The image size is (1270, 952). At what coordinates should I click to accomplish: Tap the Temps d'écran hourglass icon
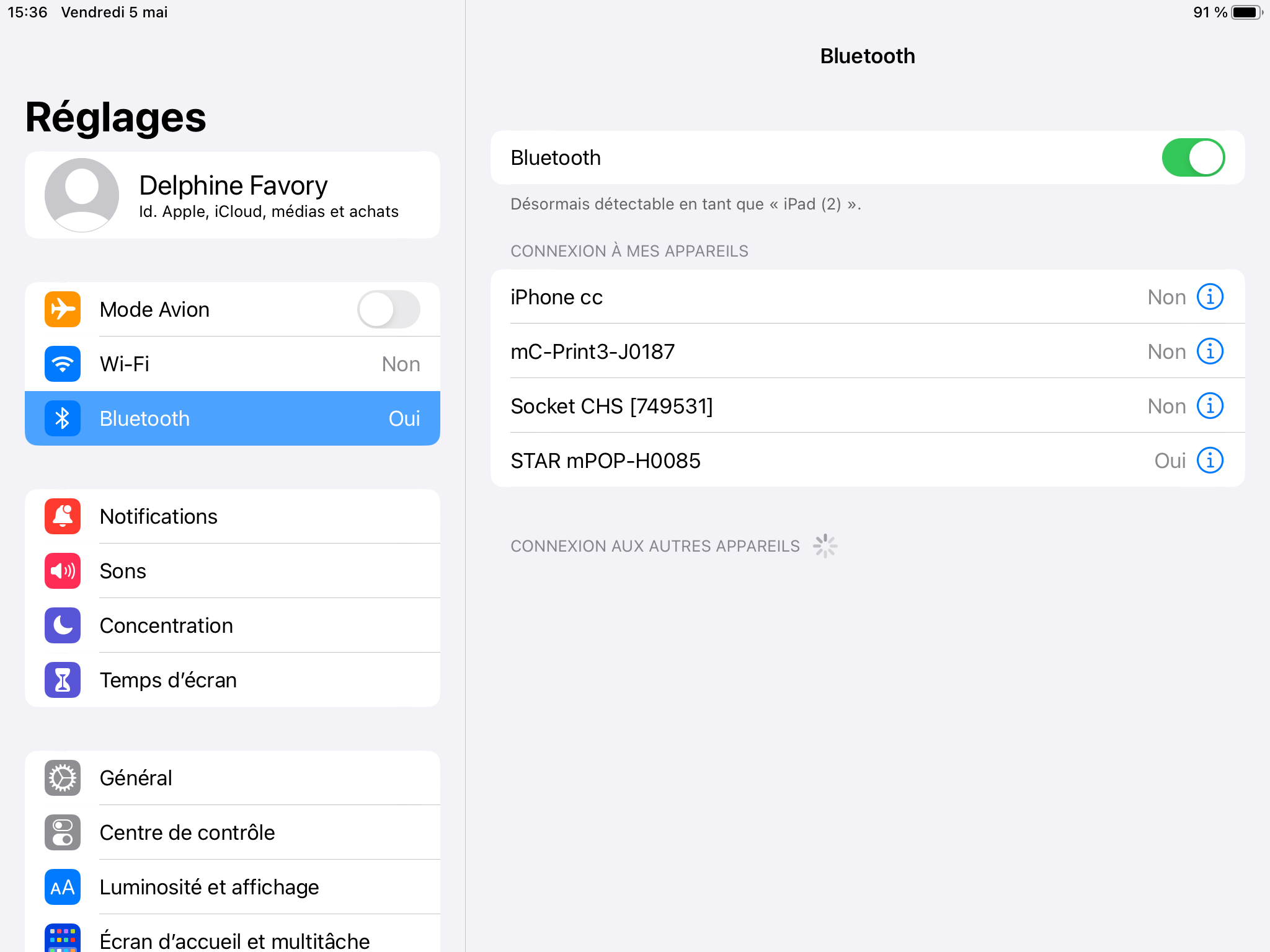pos(63,679)
